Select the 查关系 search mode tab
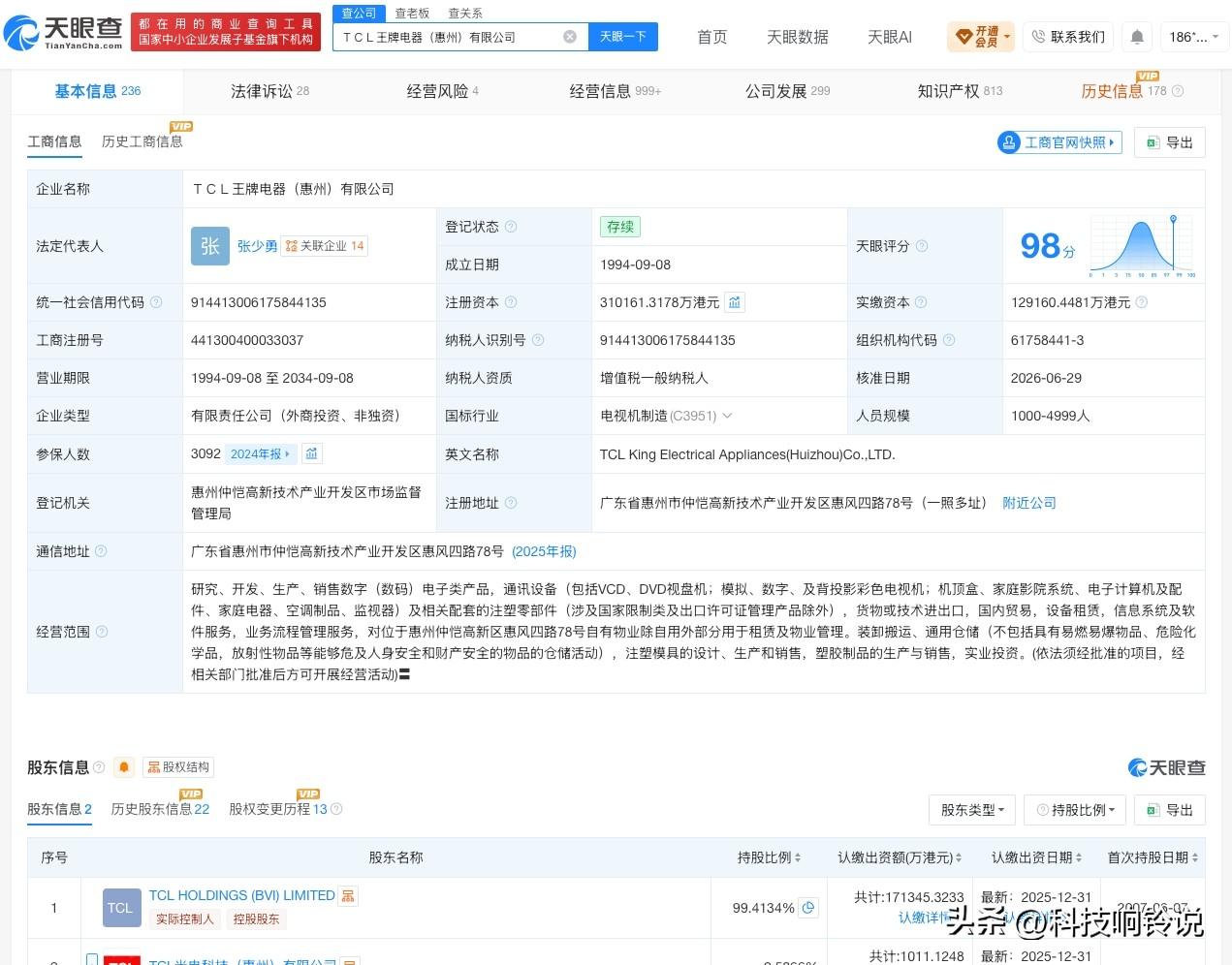Viewport: 1232px width, 965px height. [465, 13]
